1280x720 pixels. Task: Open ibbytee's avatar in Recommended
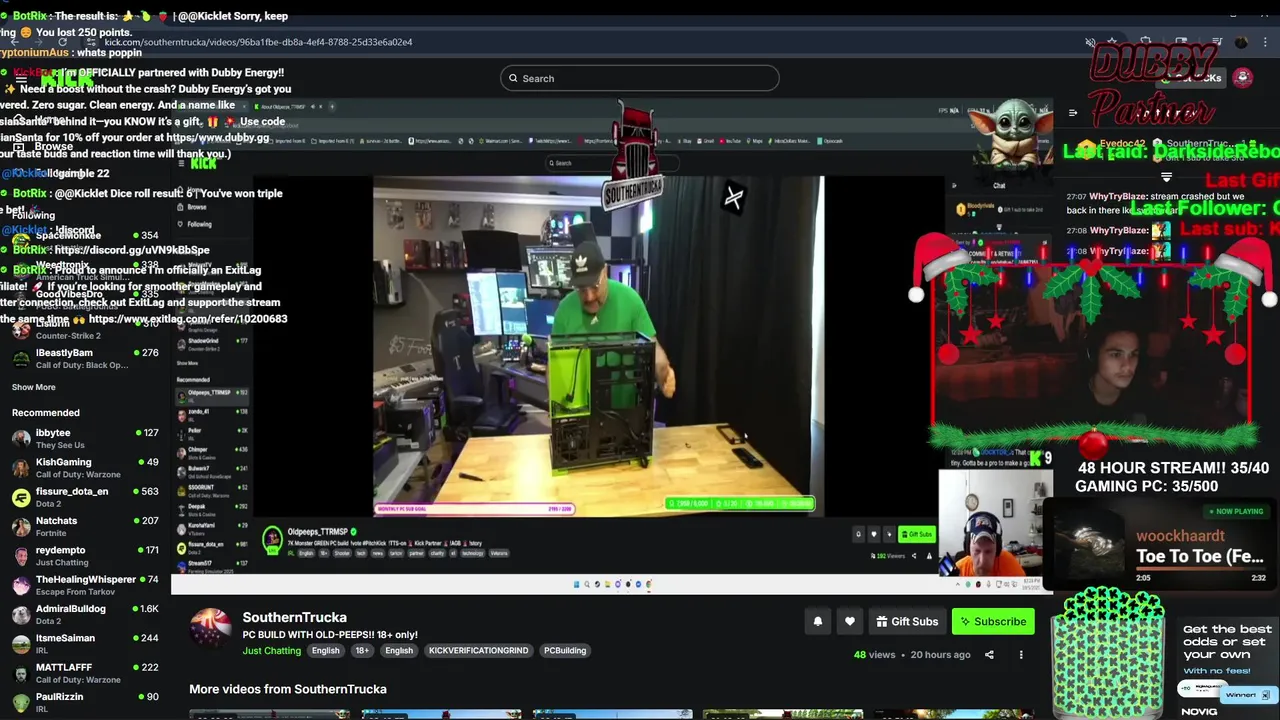(x=21, y=439)
